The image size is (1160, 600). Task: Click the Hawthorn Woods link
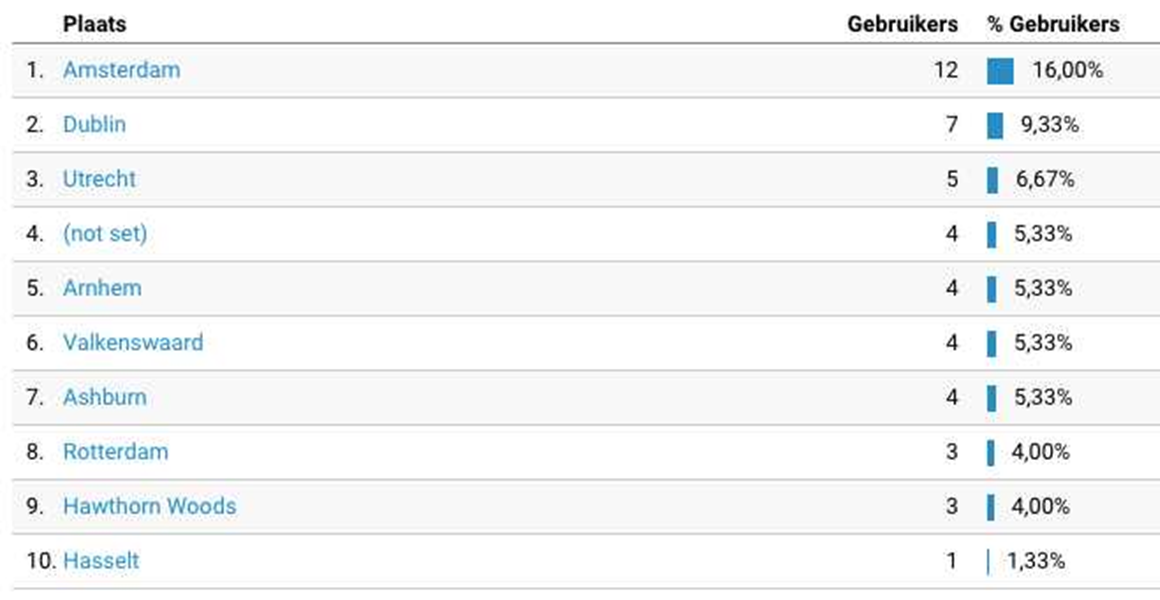tap(149, 506)
